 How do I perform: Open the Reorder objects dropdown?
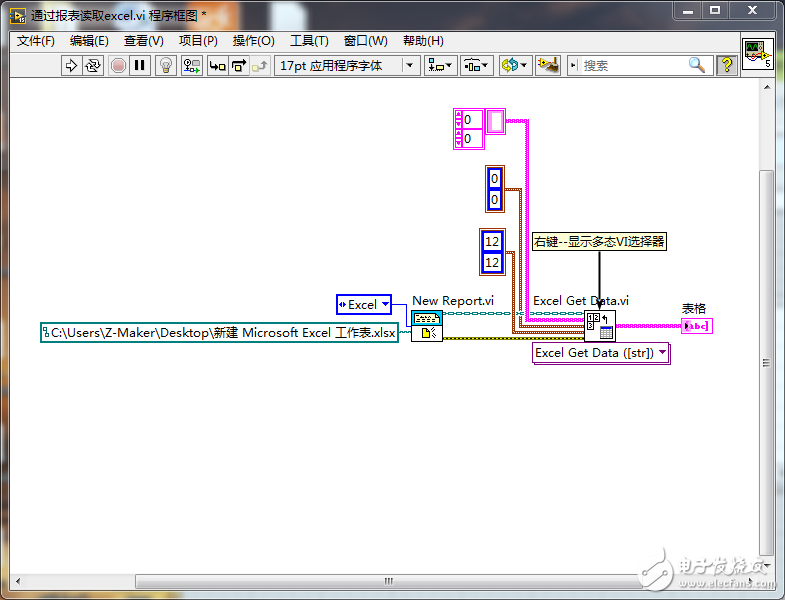(515, 66)
